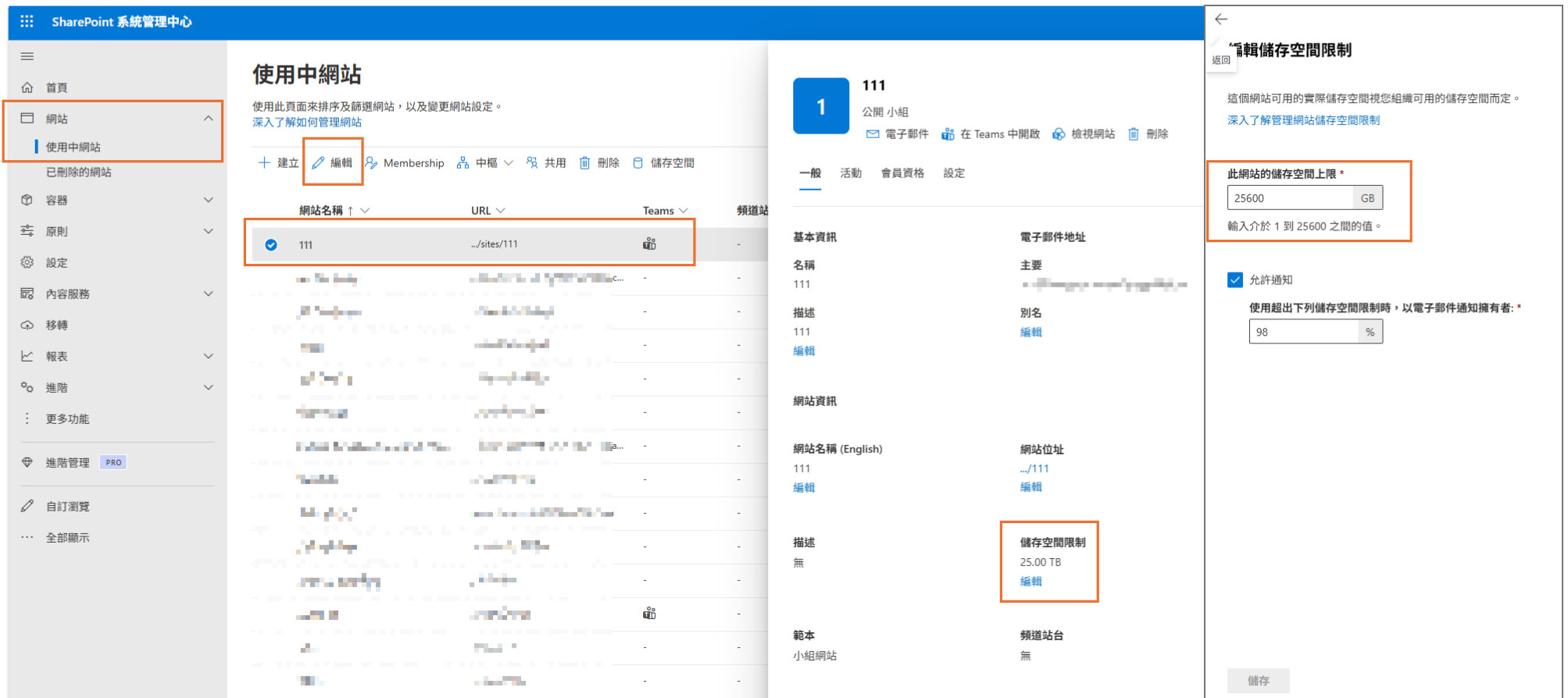The height and width of the screenshot is (698, 1568).
Task: Expand the Containers (容器) chevron
Action: coord(209,200)
